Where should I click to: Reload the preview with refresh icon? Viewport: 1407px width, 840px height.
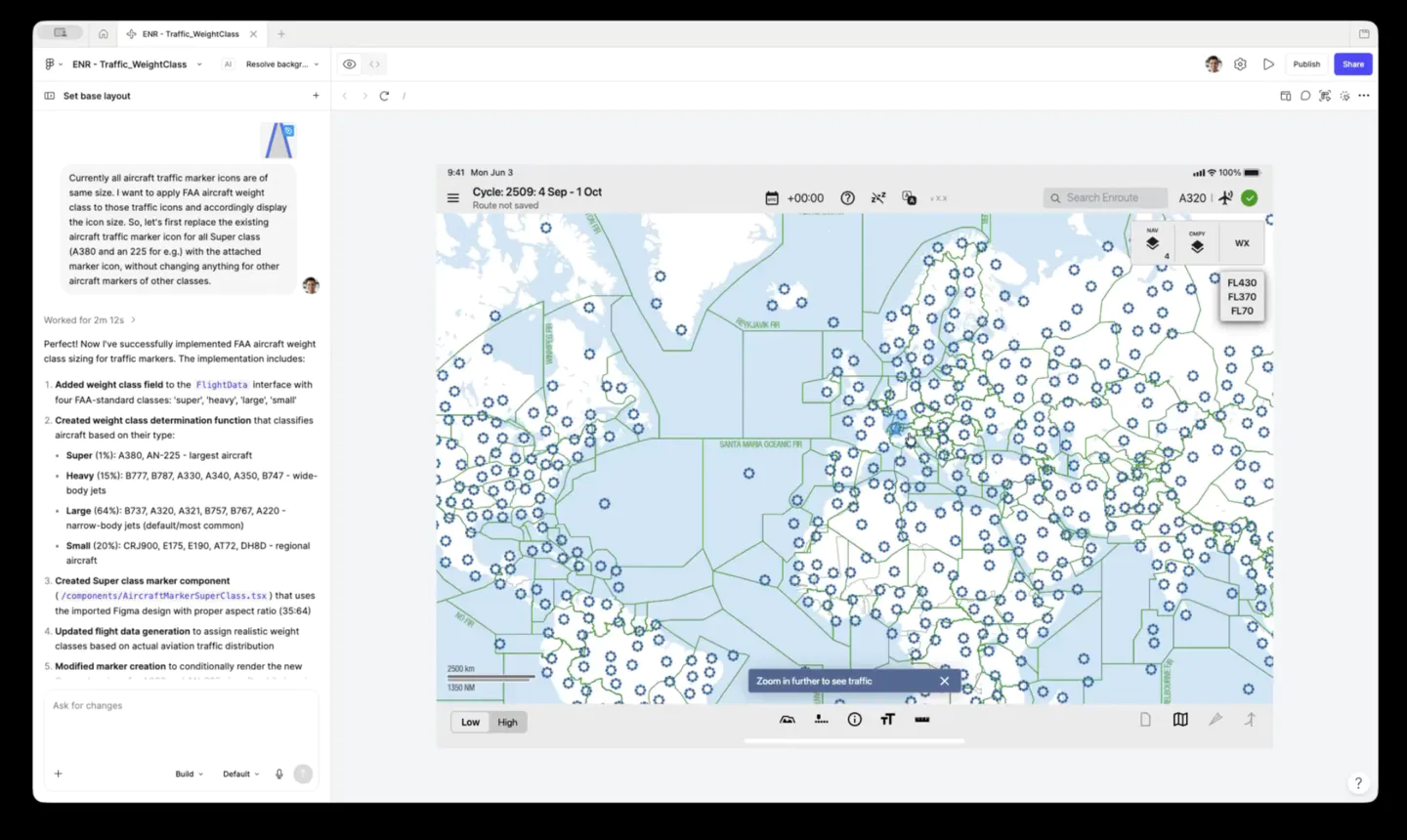384,96
